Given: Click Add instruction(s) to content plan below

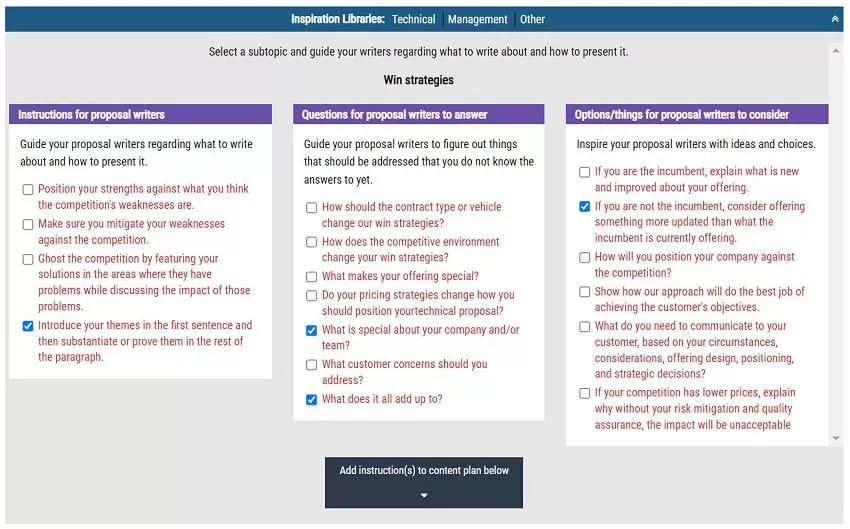Looking at the screenshot, I should tap(424, 471).
